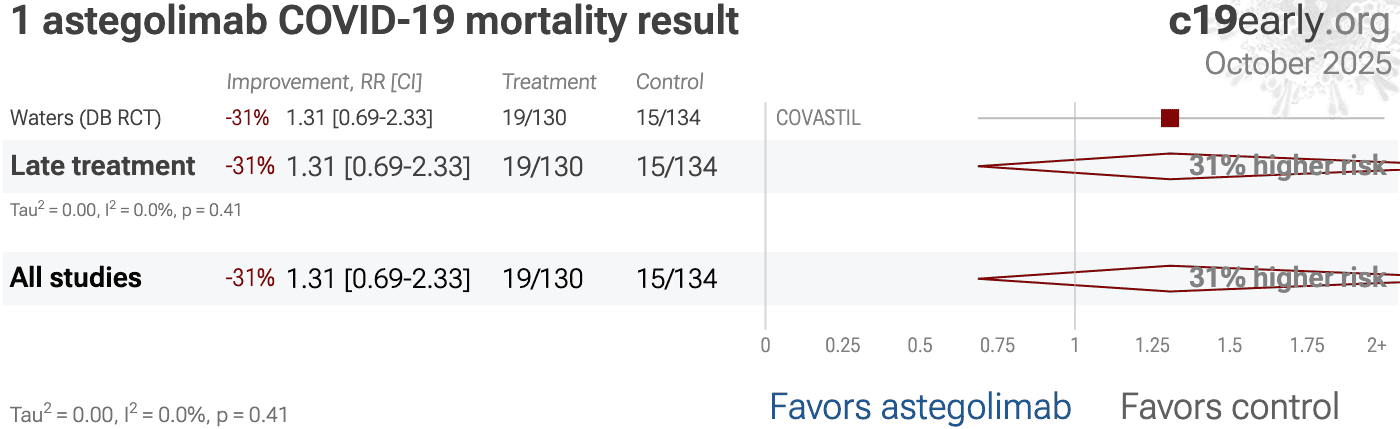The image size is (1400, 429).
Task: Click the All studies row label
Action: [76, 278]
